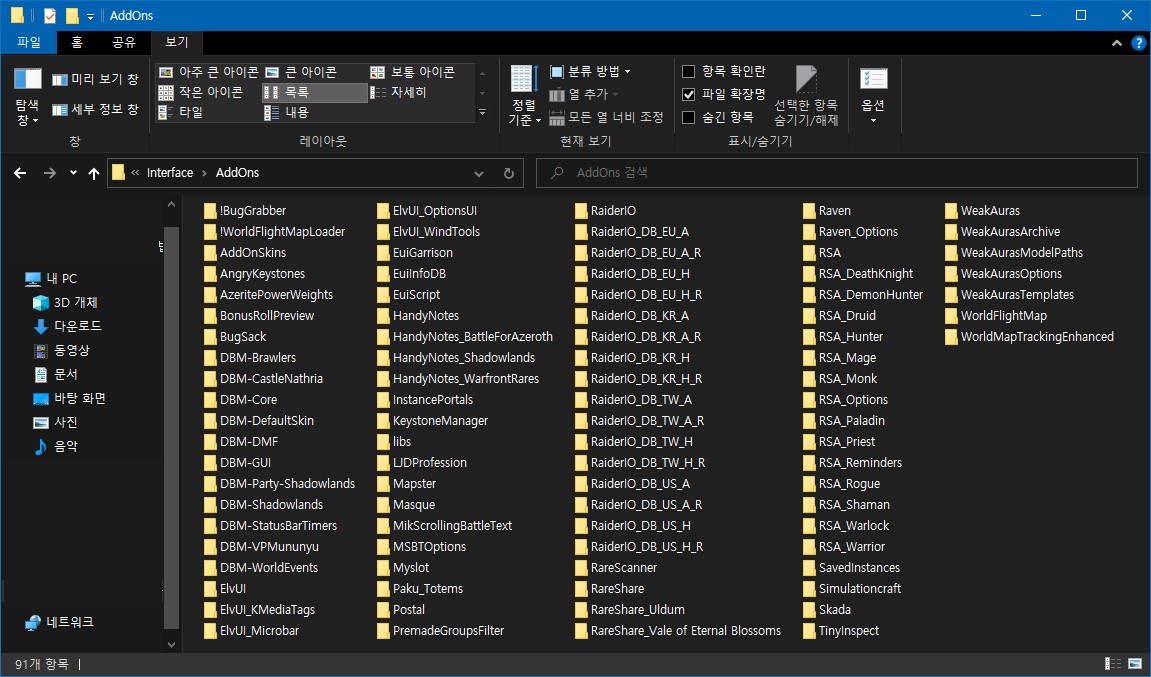This screenshot has width=1151, height=677.
Task: Open network (네트워크) in sidebar
Action: coord(59,622)
